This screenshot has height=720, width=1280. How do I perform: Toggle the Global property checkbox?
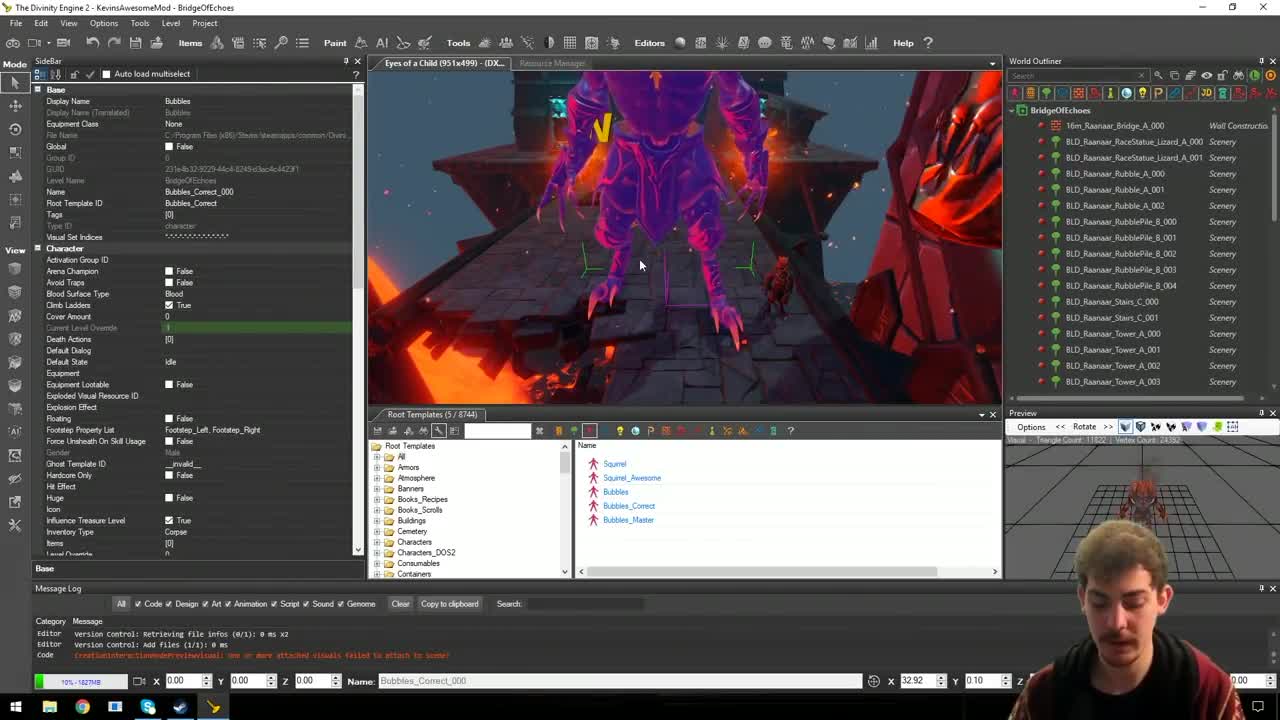point(169,146)
